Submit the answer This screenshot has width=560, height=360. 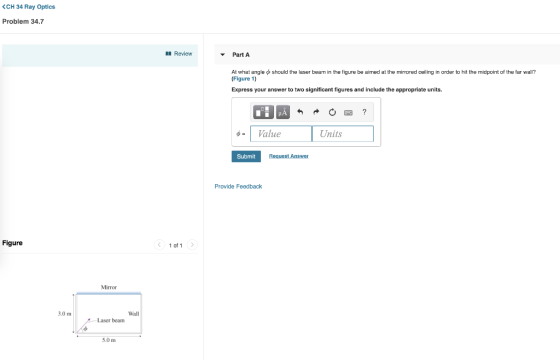(x=246, y=156)
